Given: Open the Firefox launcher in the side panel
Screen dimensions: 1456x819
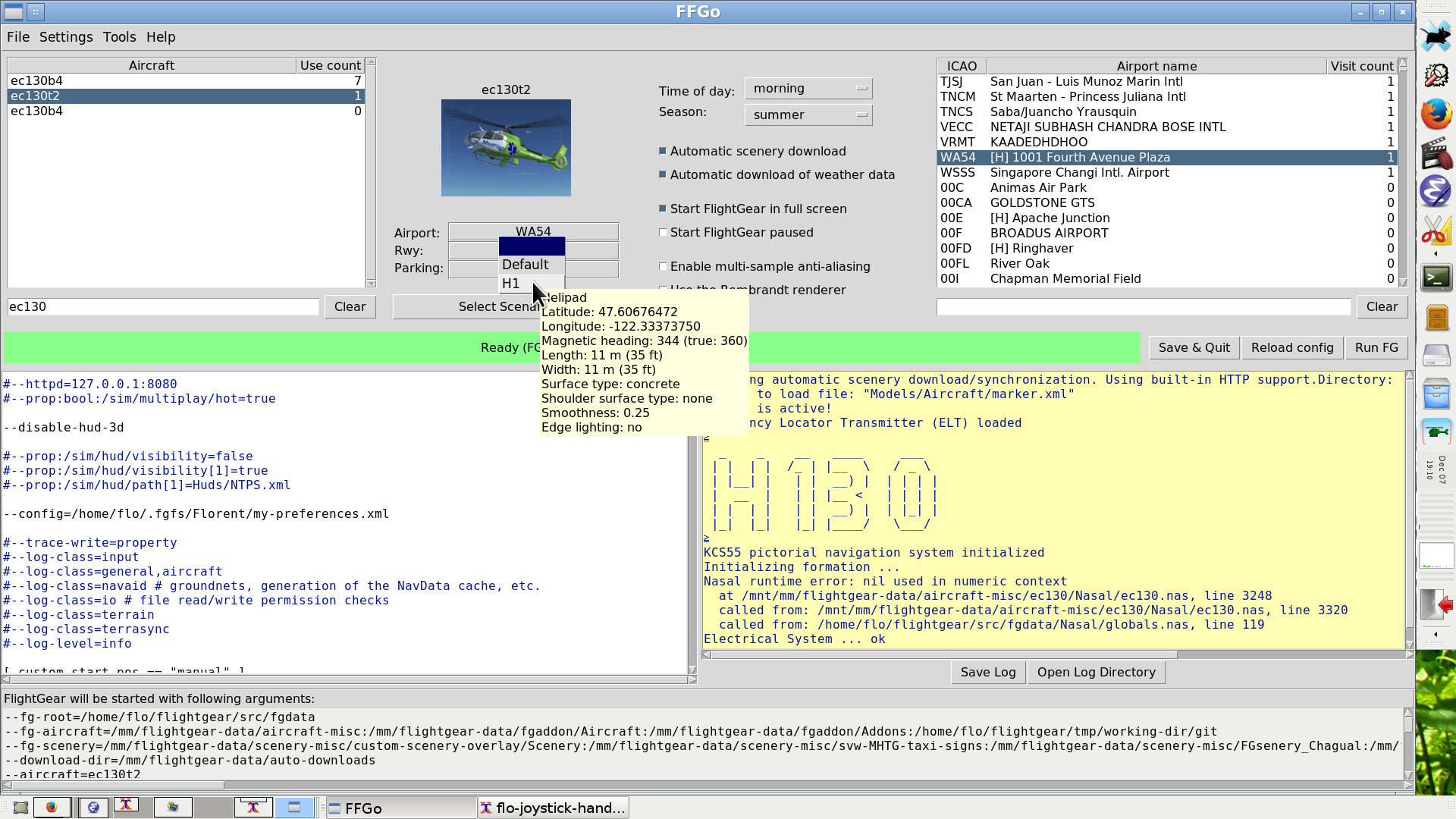Looking at the screenshot, I should click(1436, 114).
